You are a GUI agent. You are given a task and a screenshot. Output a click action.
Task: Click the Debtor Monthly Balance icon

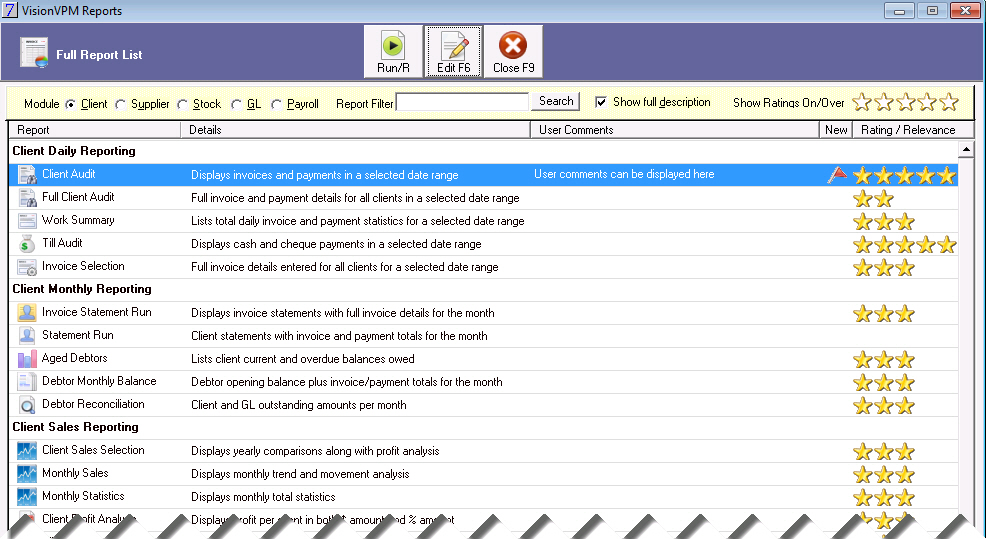(27, 382)
